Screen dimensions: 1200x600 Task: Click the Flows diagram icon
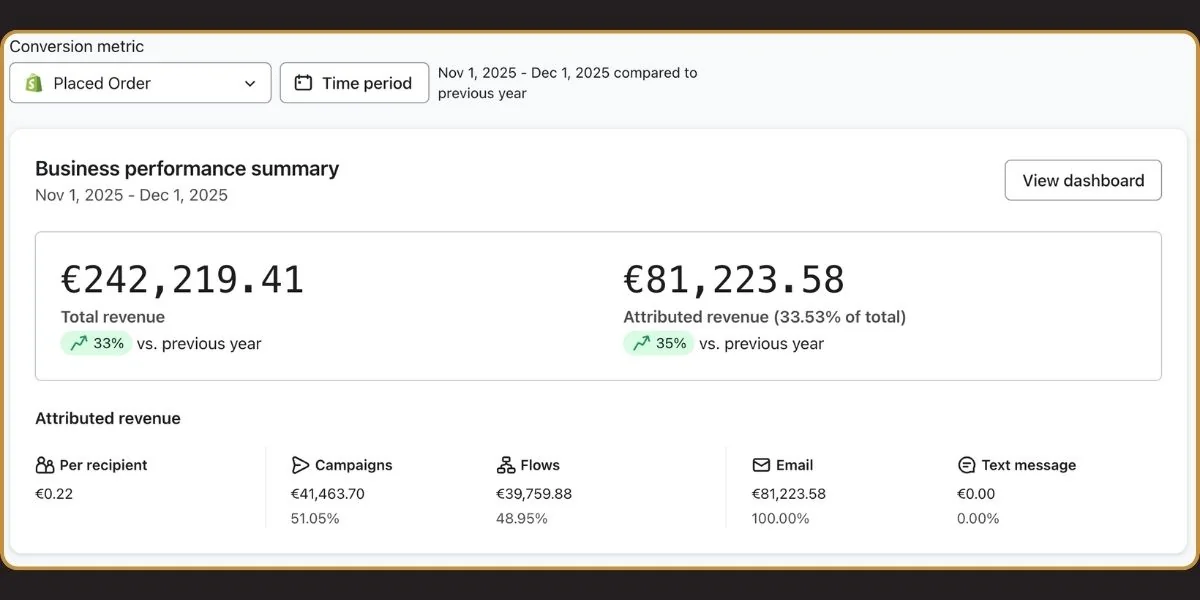pyautogui.click(x=506, y=465)
